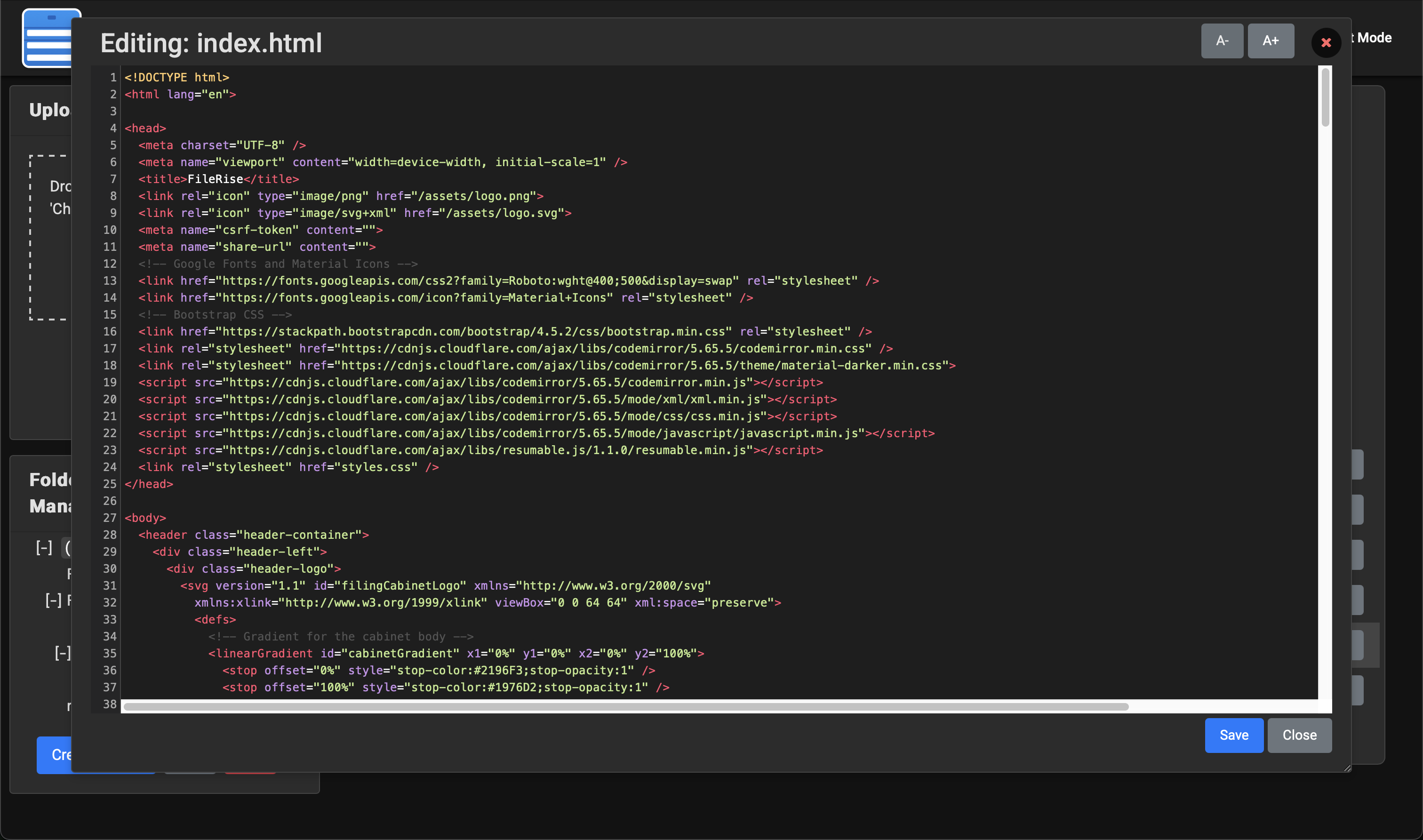Click the closing </head> tag line
The height and width of the screenshot is (840, 1423).
pos(149,484)
